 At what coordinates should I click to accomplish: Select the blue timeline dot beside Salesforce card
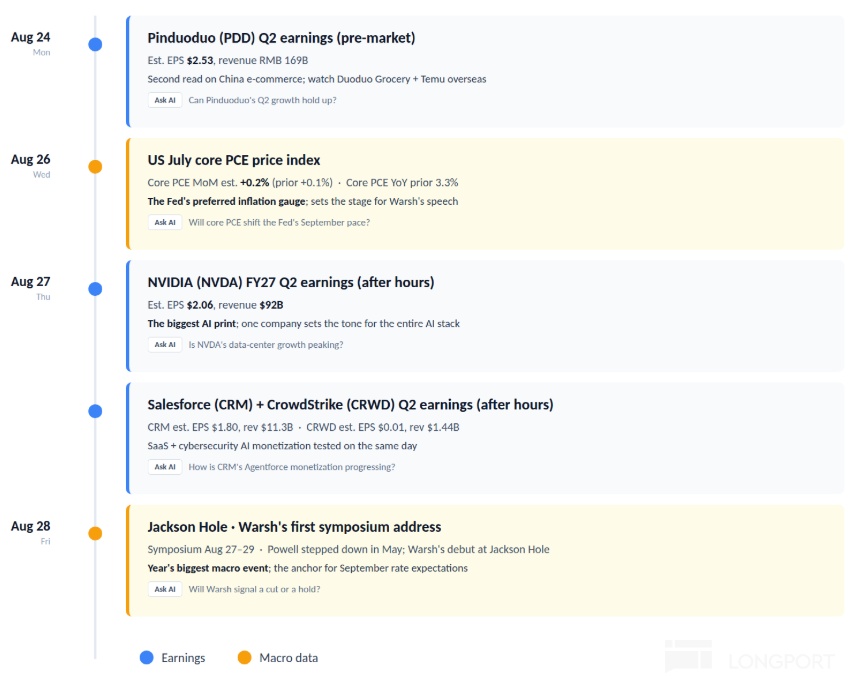click(95, 411)
